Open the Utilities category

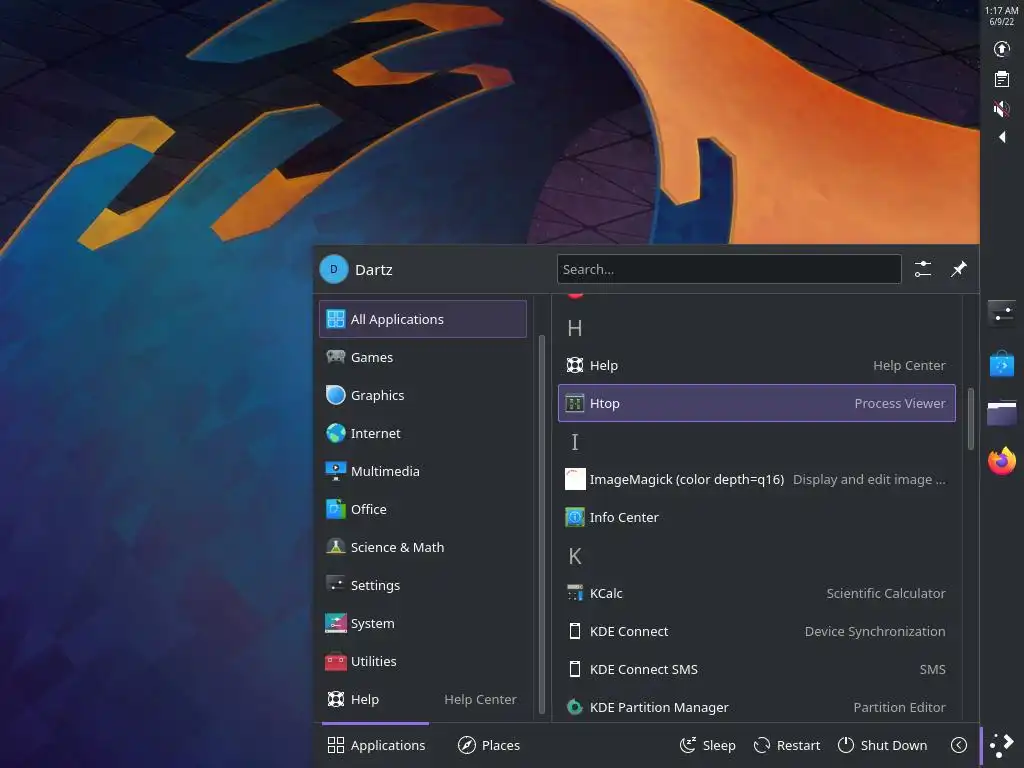point(423,661)
